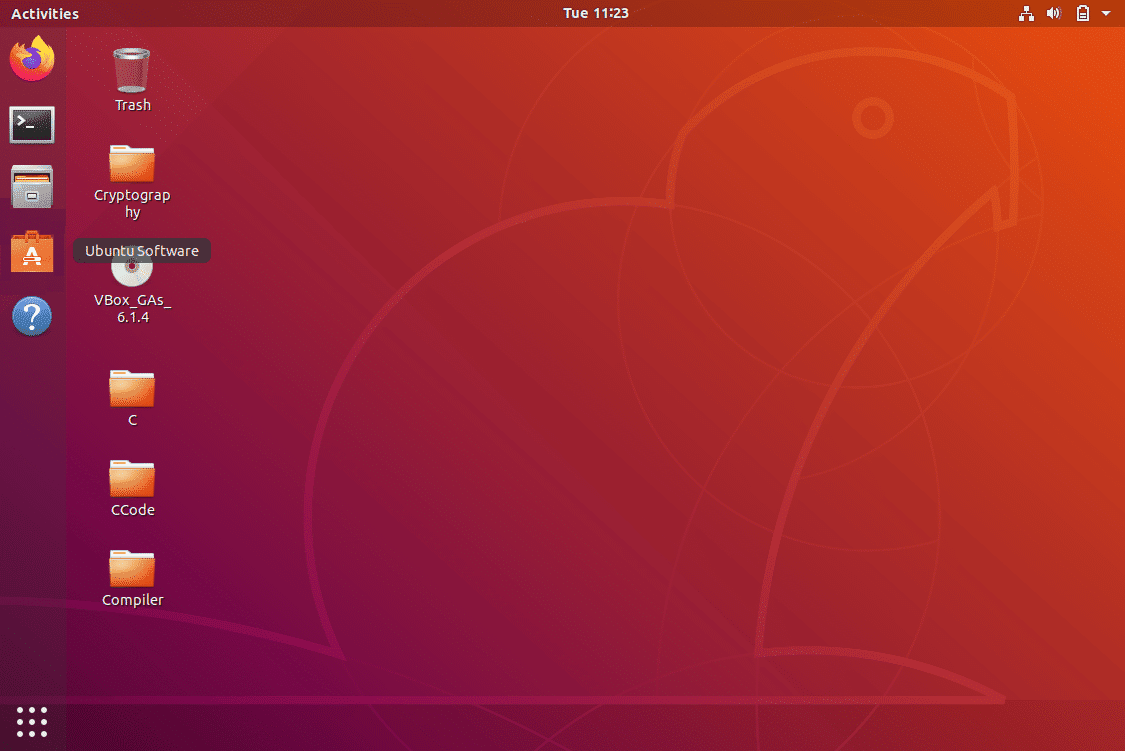Open the Files manager in the dock
The height and width of the screenshot is (751, 1125).
32,186
